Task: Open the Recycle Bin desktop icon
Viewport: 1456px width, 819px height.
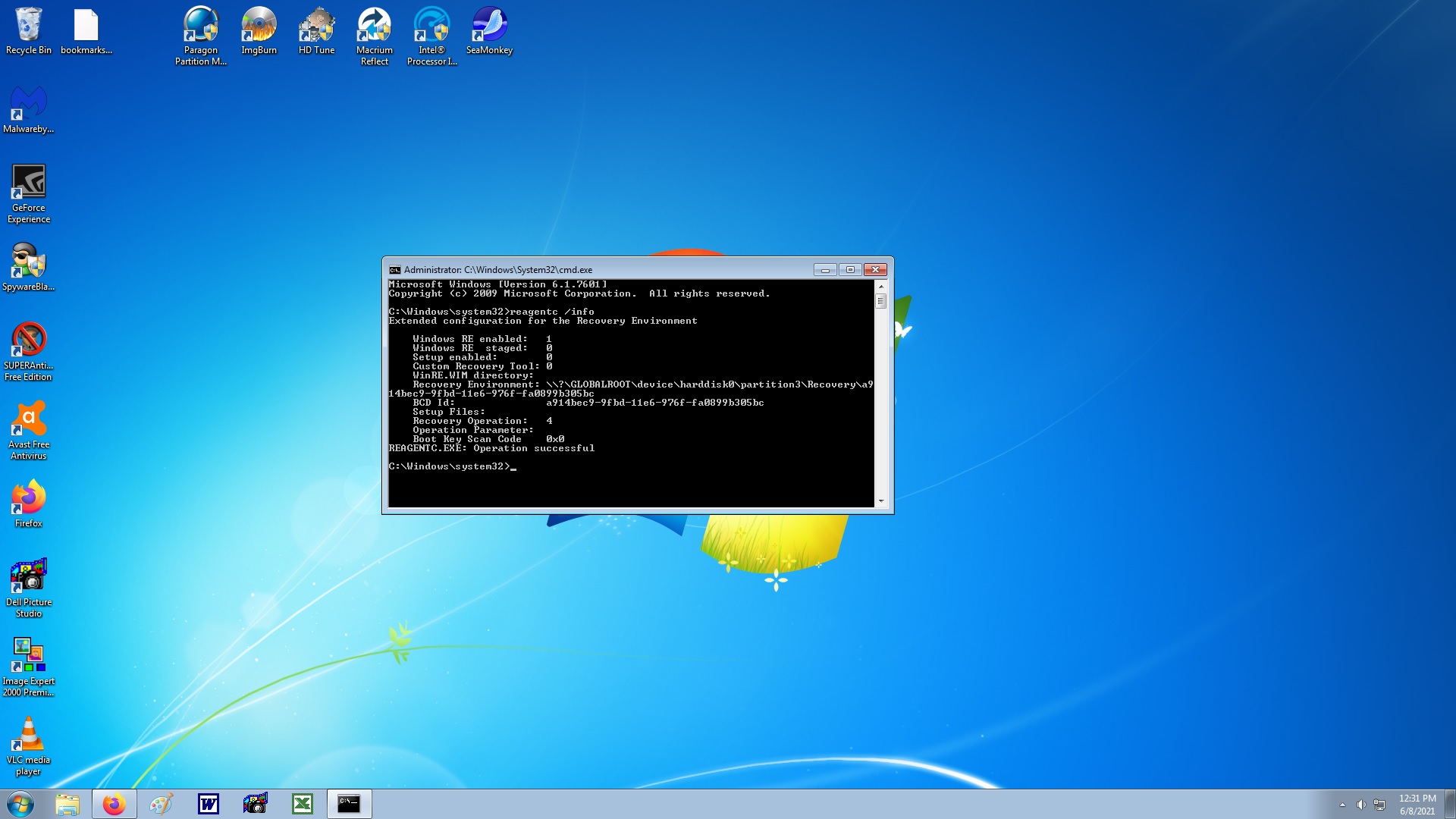Action: 29,30
